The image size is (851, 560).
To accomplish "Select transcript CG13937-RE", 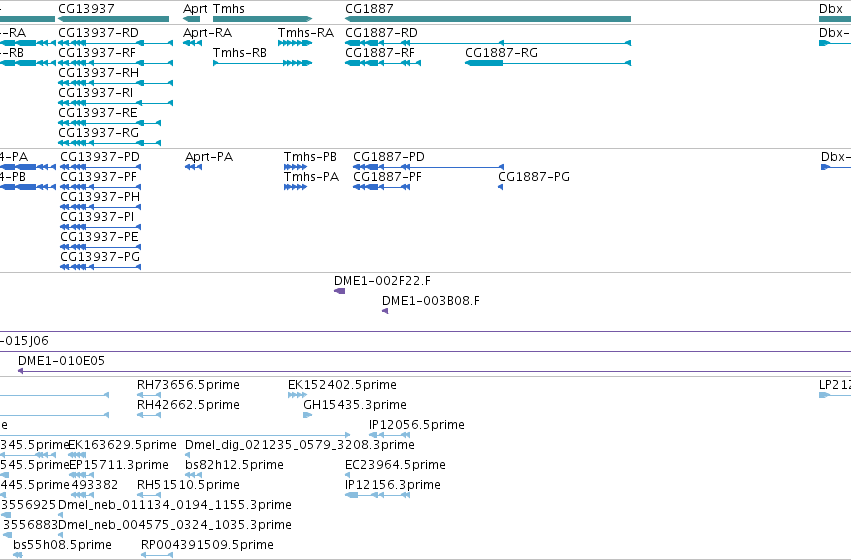I will 110,123.
